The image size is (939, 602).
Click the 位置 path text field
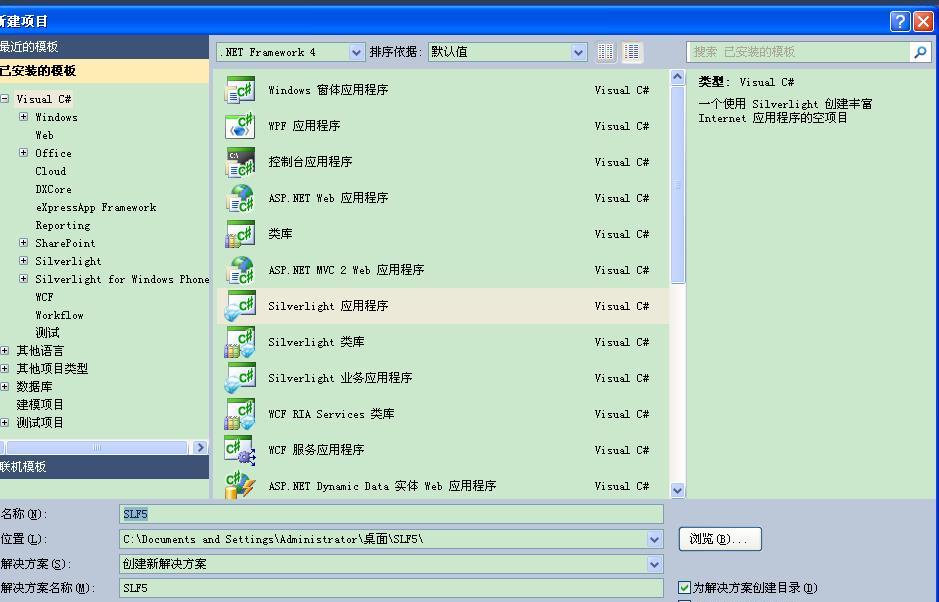click(383, 539)
